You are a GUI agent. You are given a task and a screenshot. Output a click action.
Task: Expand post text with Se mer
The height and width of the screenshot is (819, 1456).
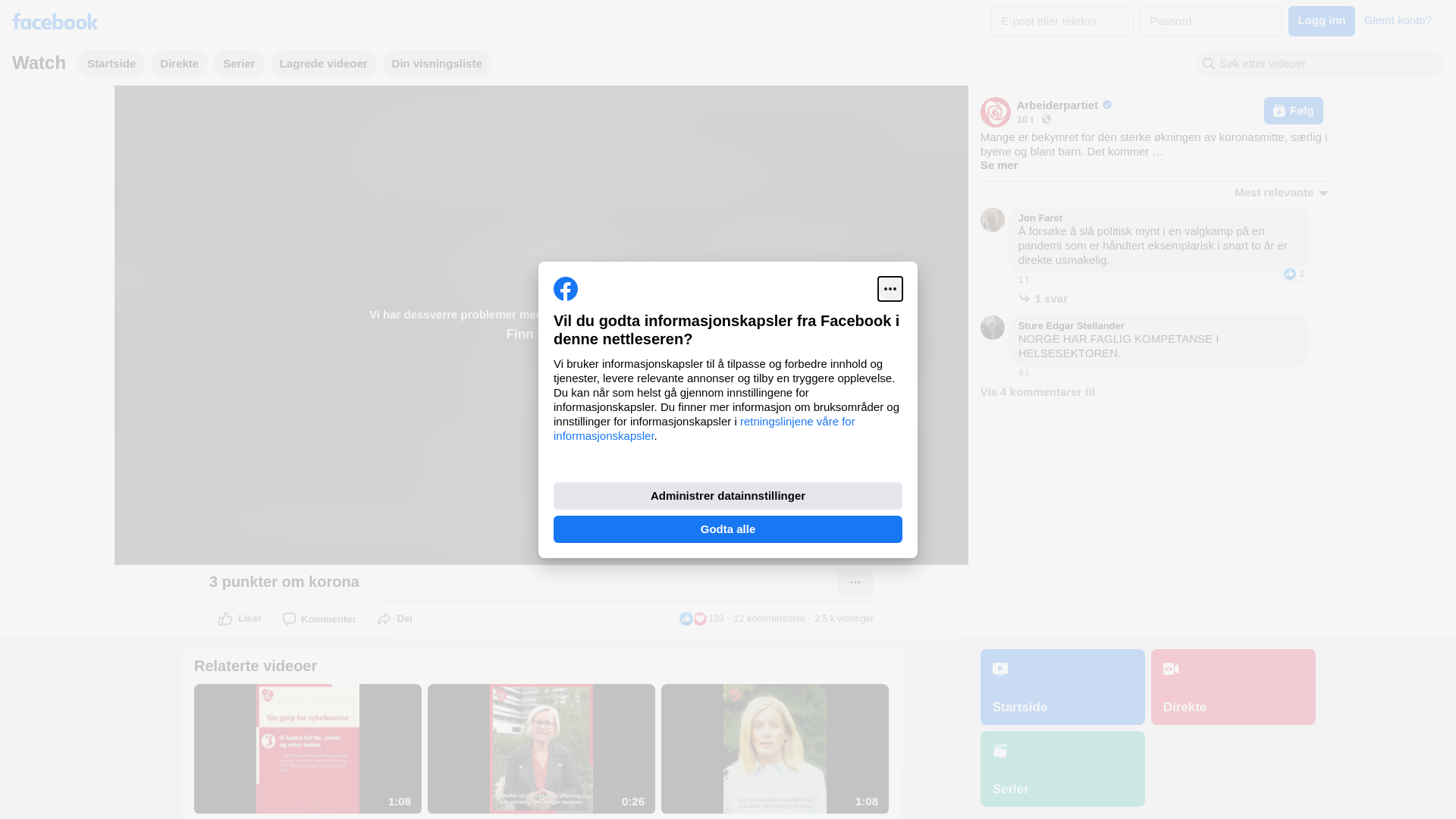pos(999,165)
